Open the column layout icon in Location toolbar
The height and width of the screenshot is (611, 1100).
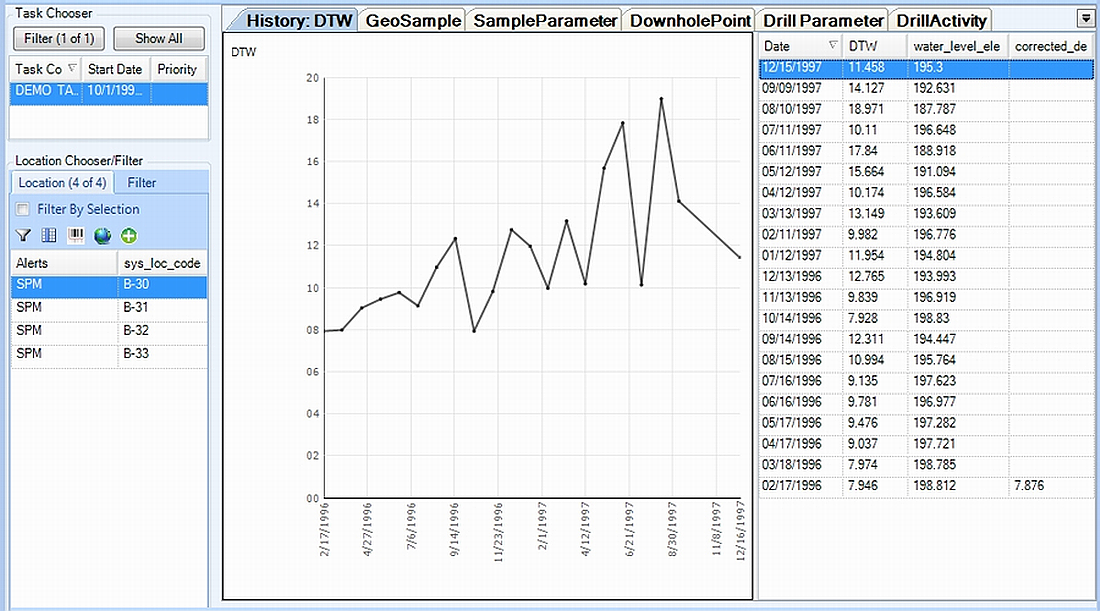[48, 234]
